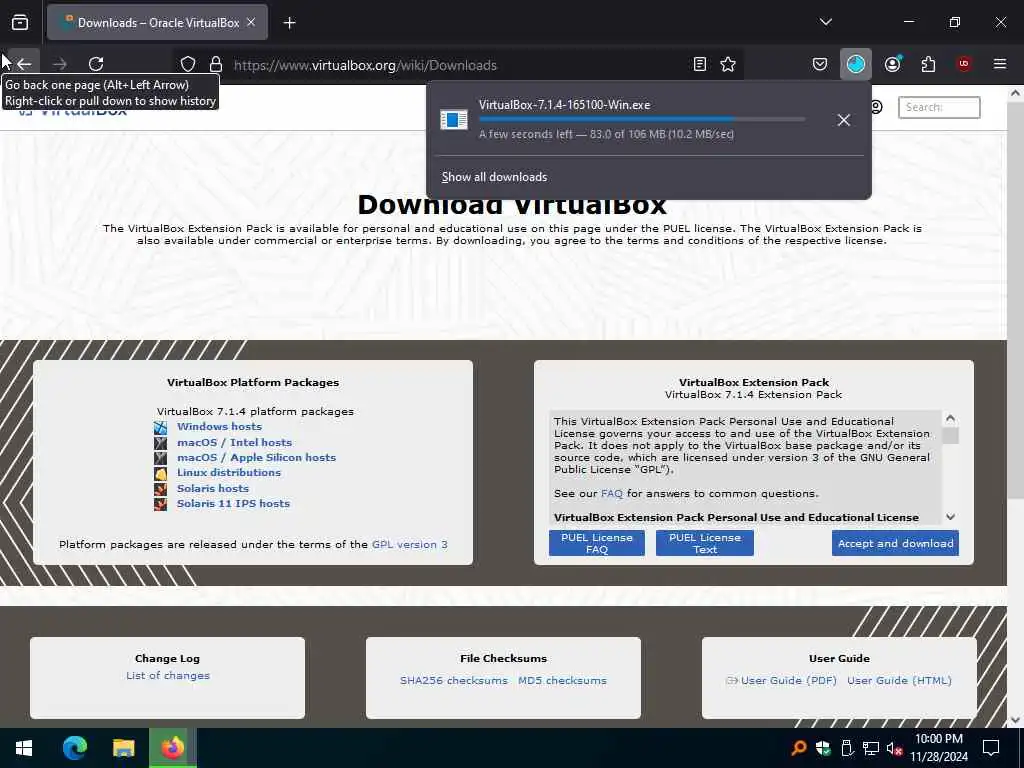Open SHA256 checksums link
Viewport: 1024px width, 768px height.
tap(453, 680)
